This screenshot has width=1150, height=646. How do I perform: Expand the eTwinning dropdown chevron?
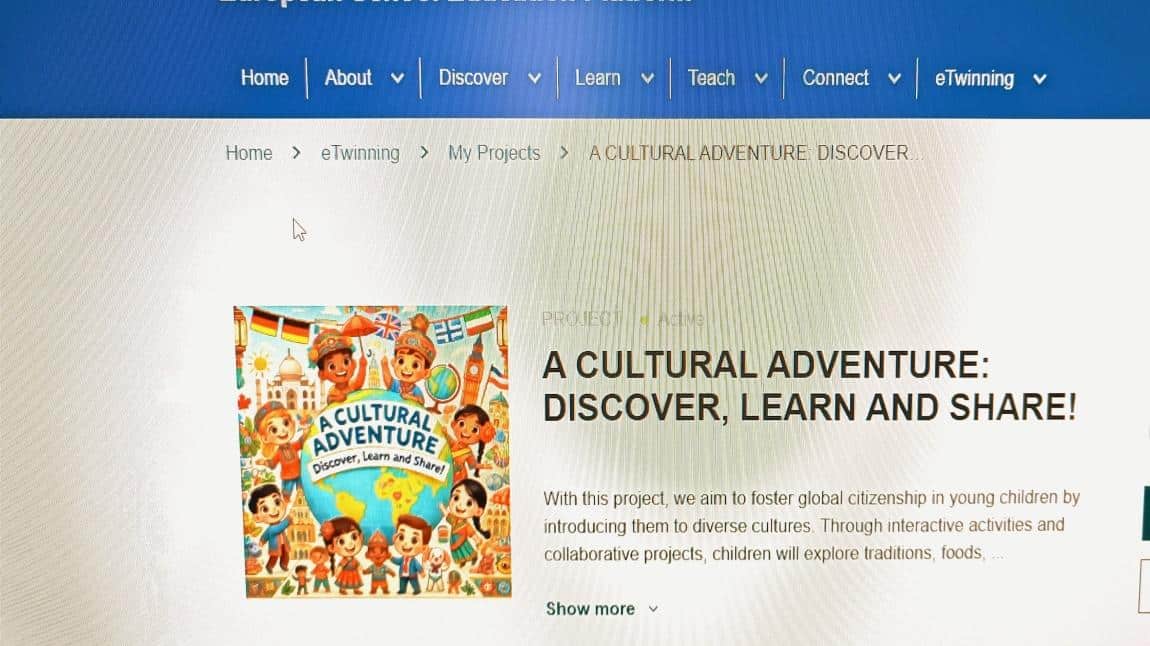coord(1040,78)
